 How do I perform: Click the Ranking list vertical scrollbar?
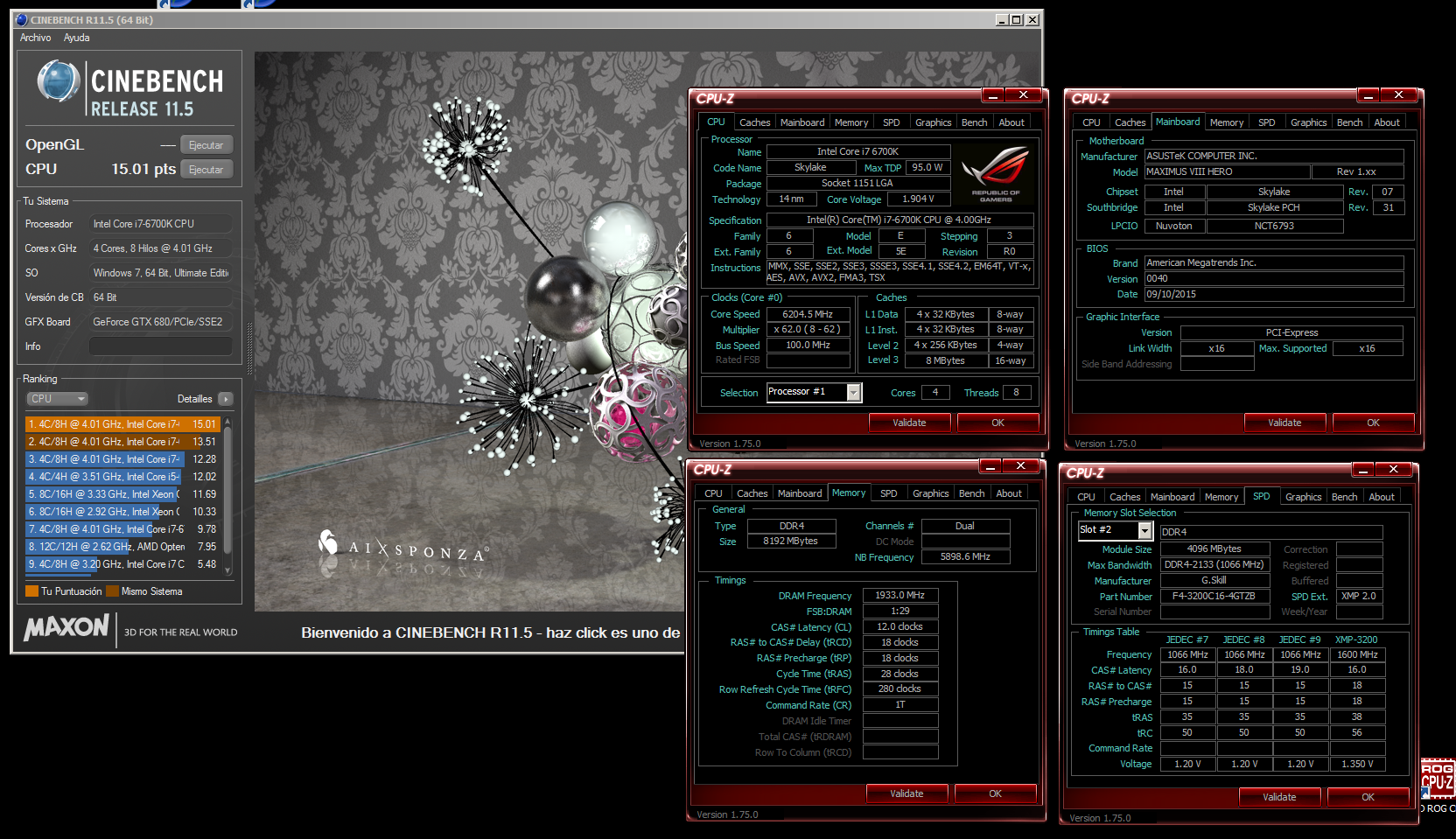coord(227,495)
